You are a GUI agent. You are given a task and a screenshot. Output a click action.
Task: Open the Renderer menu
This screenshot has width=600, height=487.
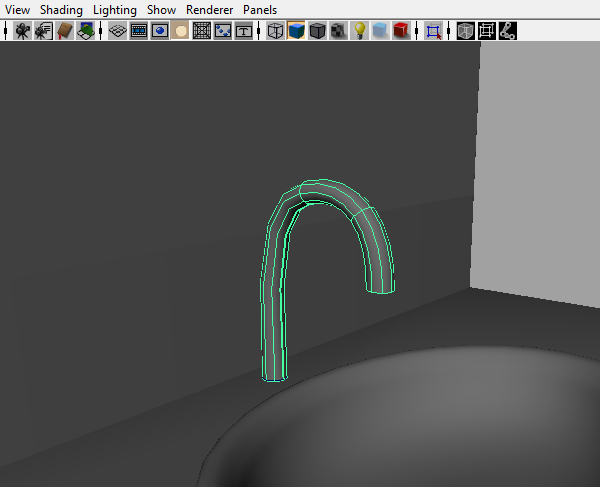[x=209, y=10]
